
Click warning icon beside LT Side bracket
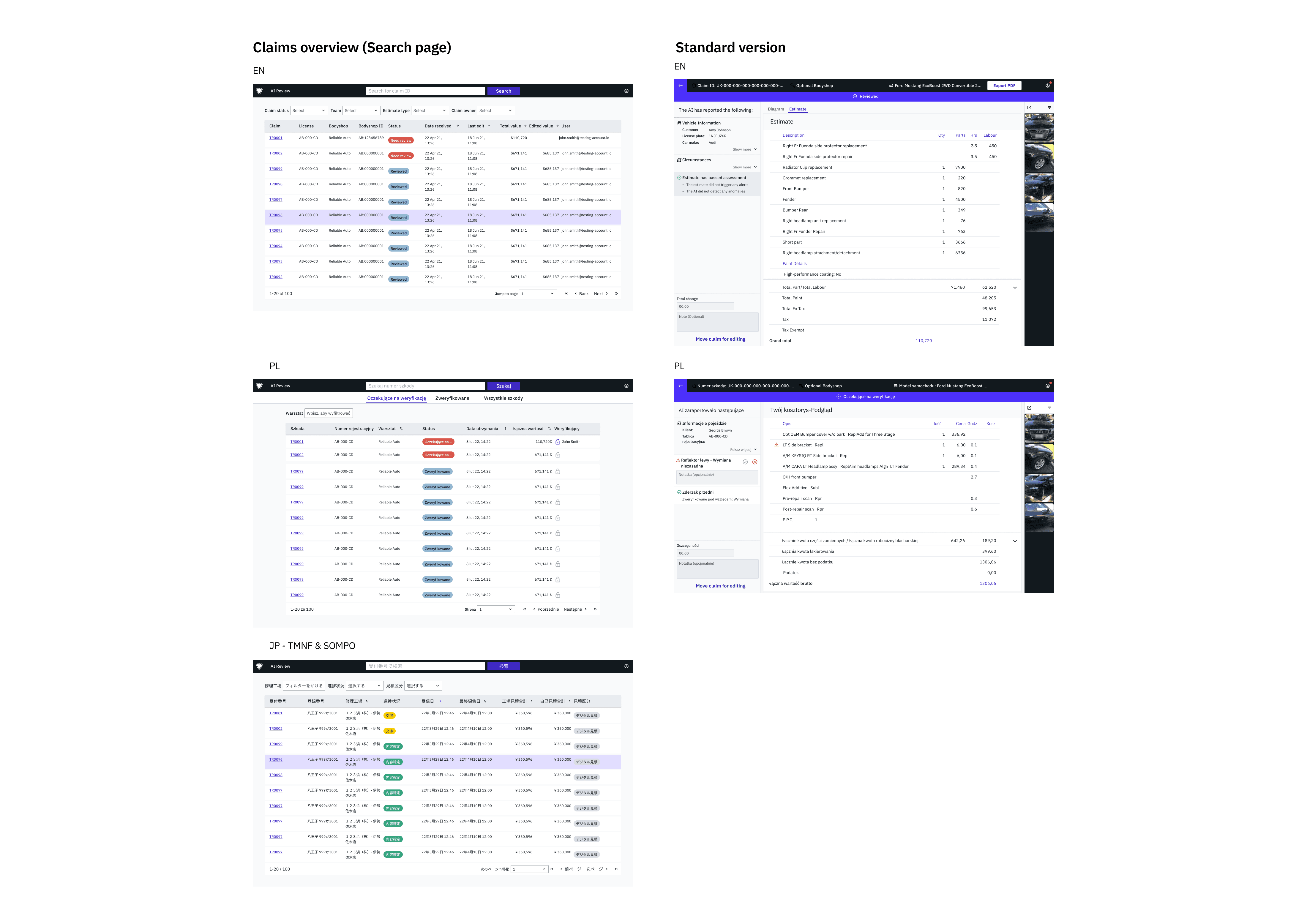(776, 445)
